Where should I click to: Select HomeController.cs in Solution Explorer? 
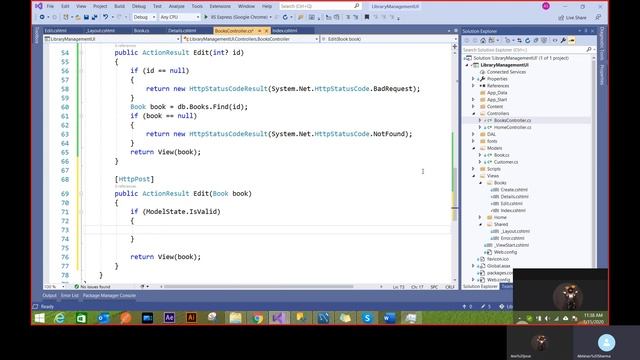tap(512, 127)
